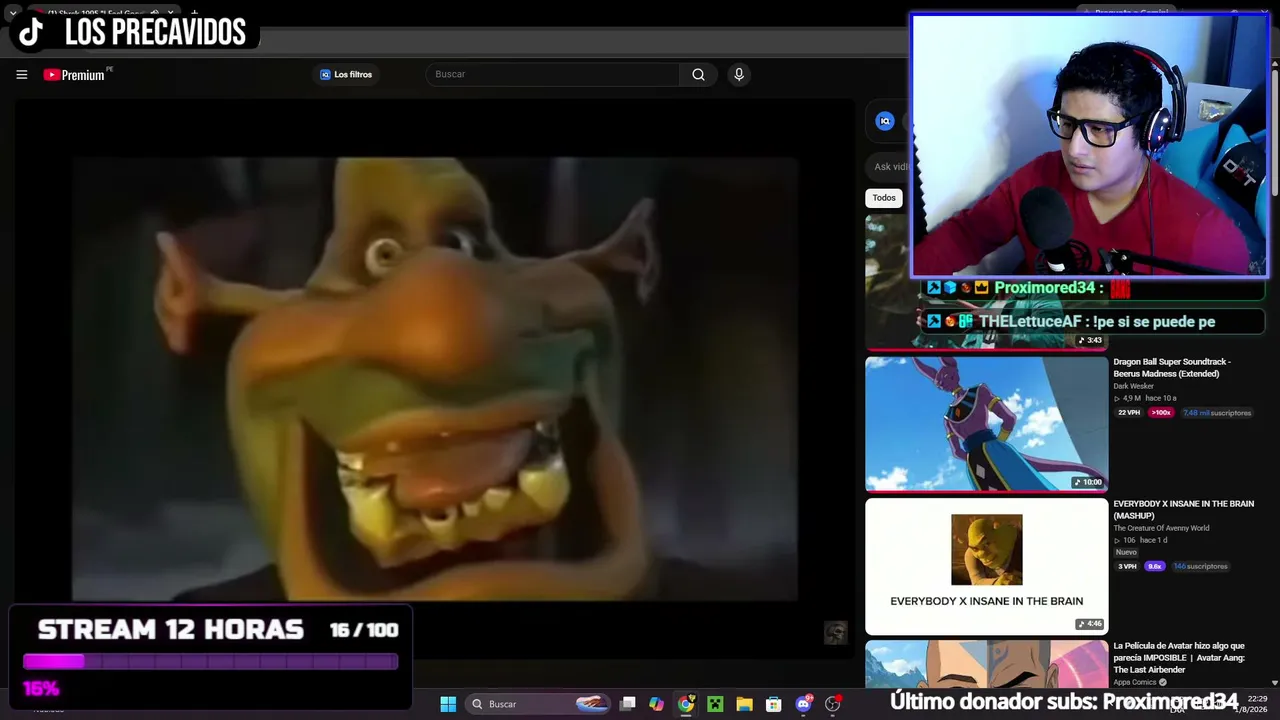Image resolution: width=1280 pixels, height=720 pixels.
Task: Click the blue IQ extension icon in sidebar
Action: click(885, 121)
